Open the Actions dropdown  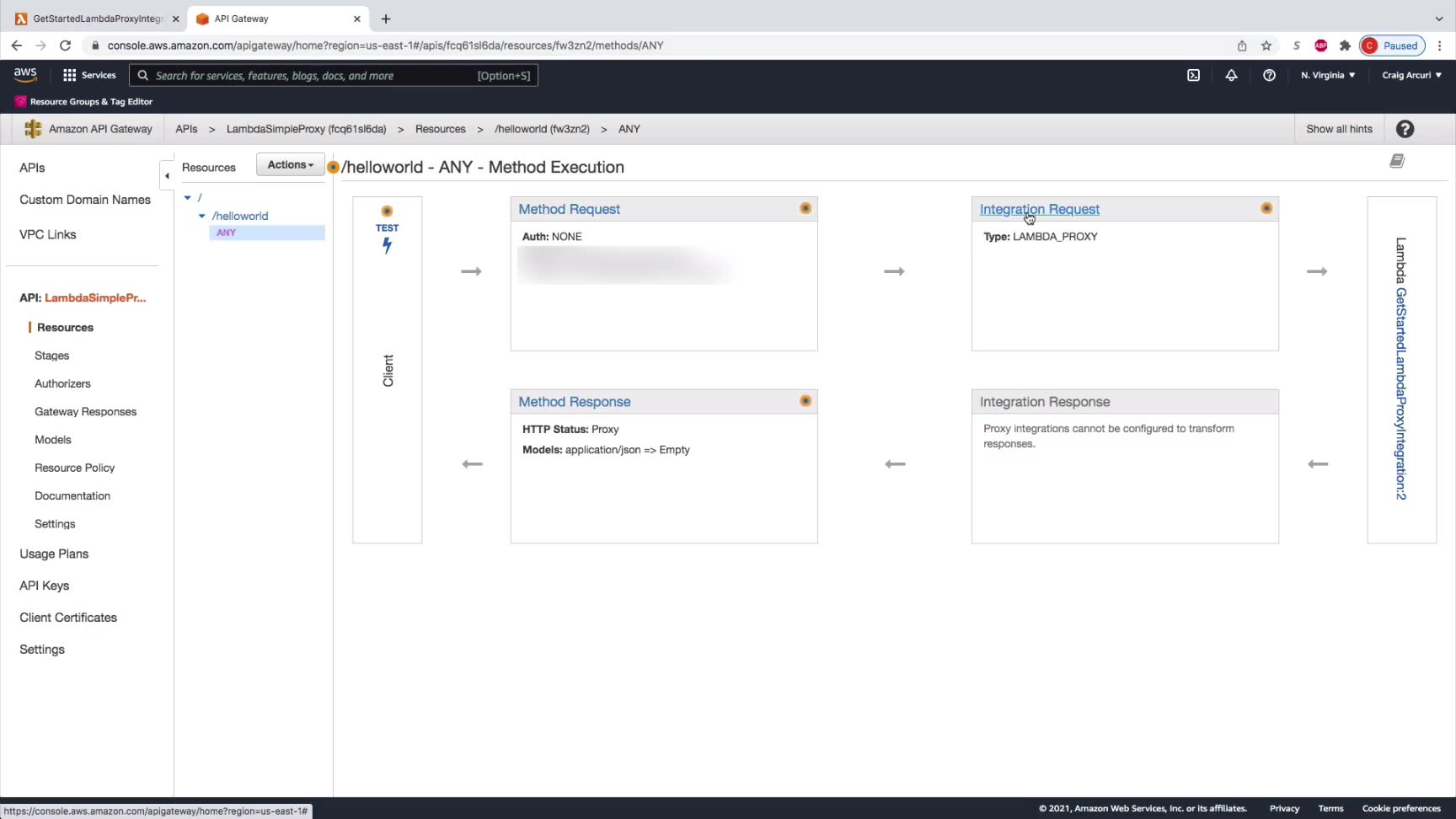(x=290, y=165)
